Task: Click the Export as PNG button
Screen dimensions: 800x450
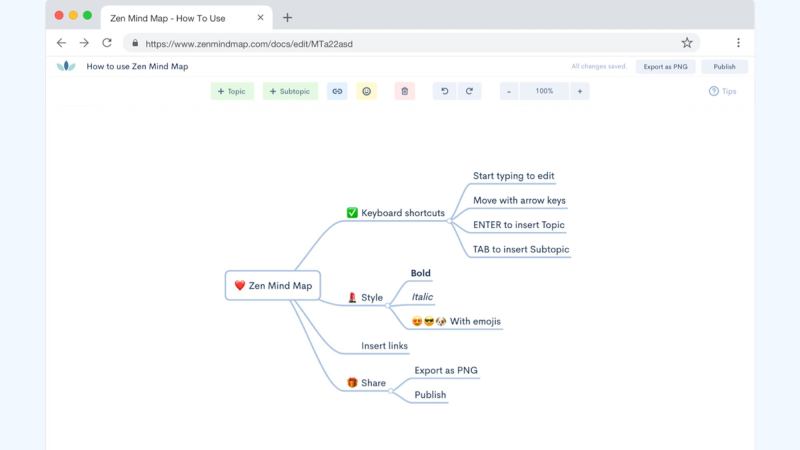Action: coord(665,67)
